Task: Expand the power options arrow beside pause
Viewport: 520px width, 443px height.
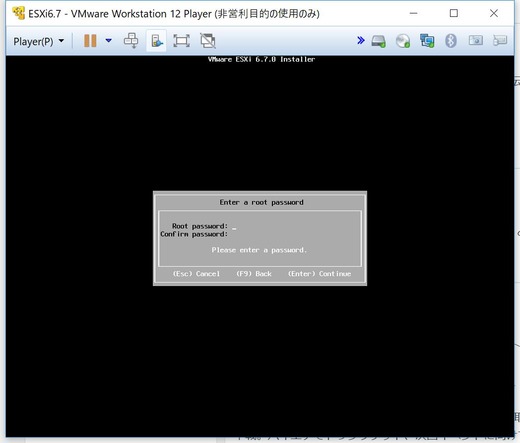Action: 109,41
